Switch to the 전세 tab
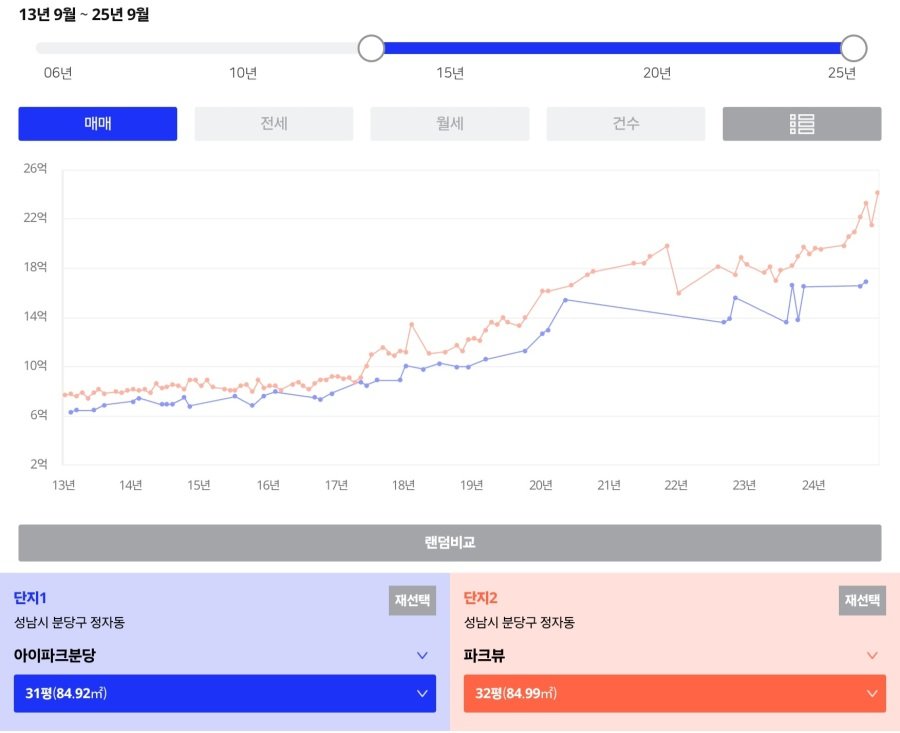The width and height of the screenshot is (900, 733). pos(273,124)
